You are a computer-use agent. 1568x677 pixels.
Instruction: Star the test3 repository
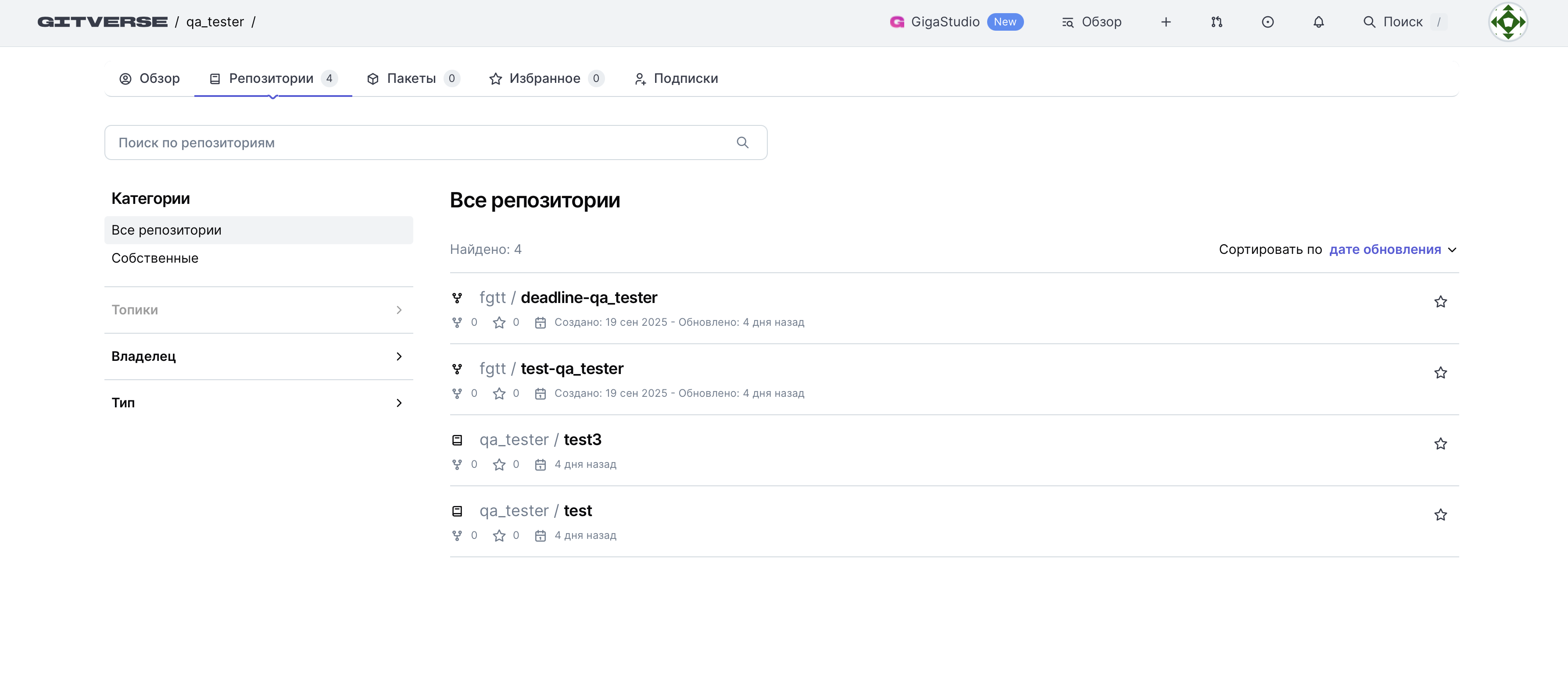coord(1439,444)
